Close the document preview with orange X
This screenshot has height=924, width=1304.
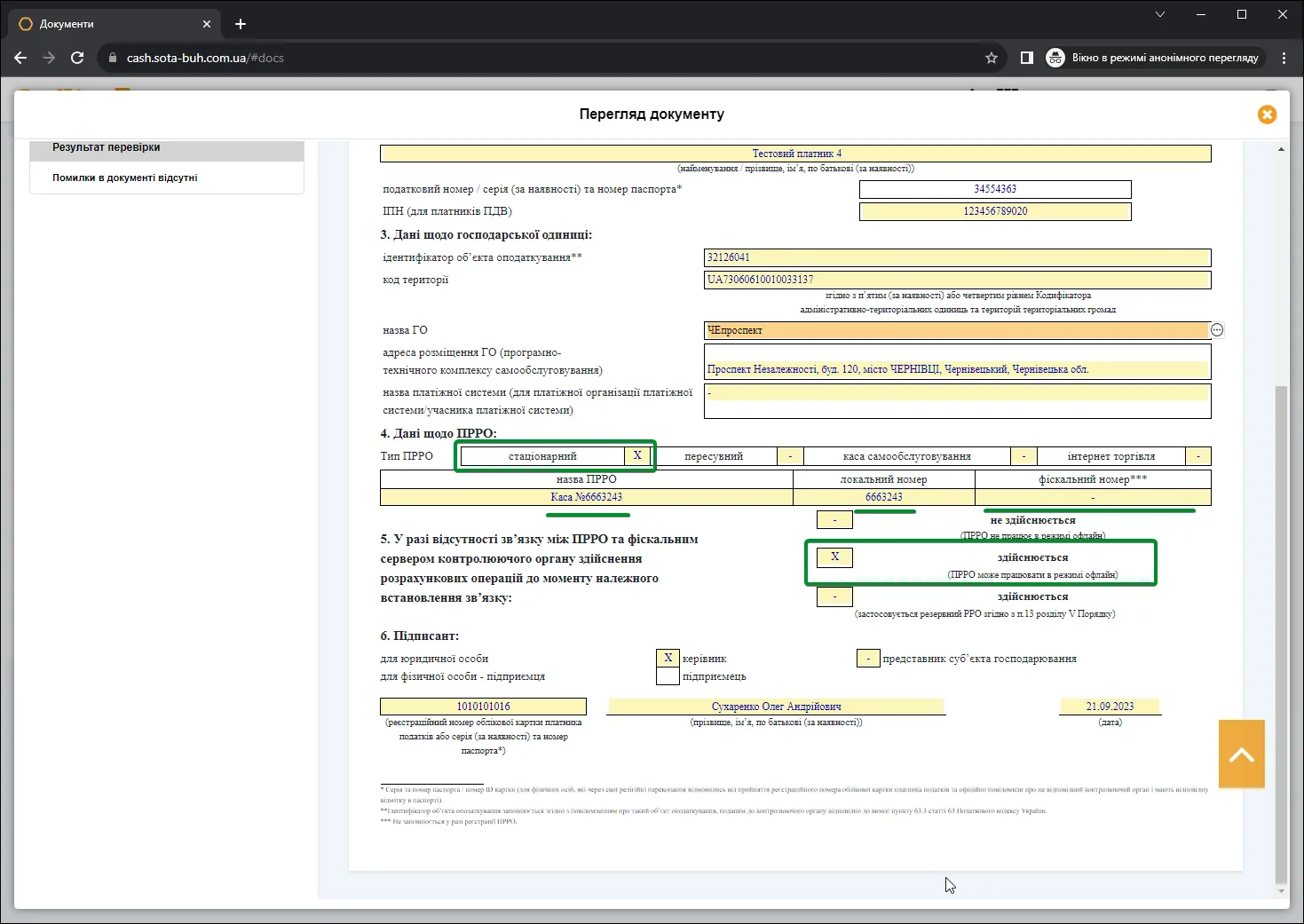click(1267, 115)
